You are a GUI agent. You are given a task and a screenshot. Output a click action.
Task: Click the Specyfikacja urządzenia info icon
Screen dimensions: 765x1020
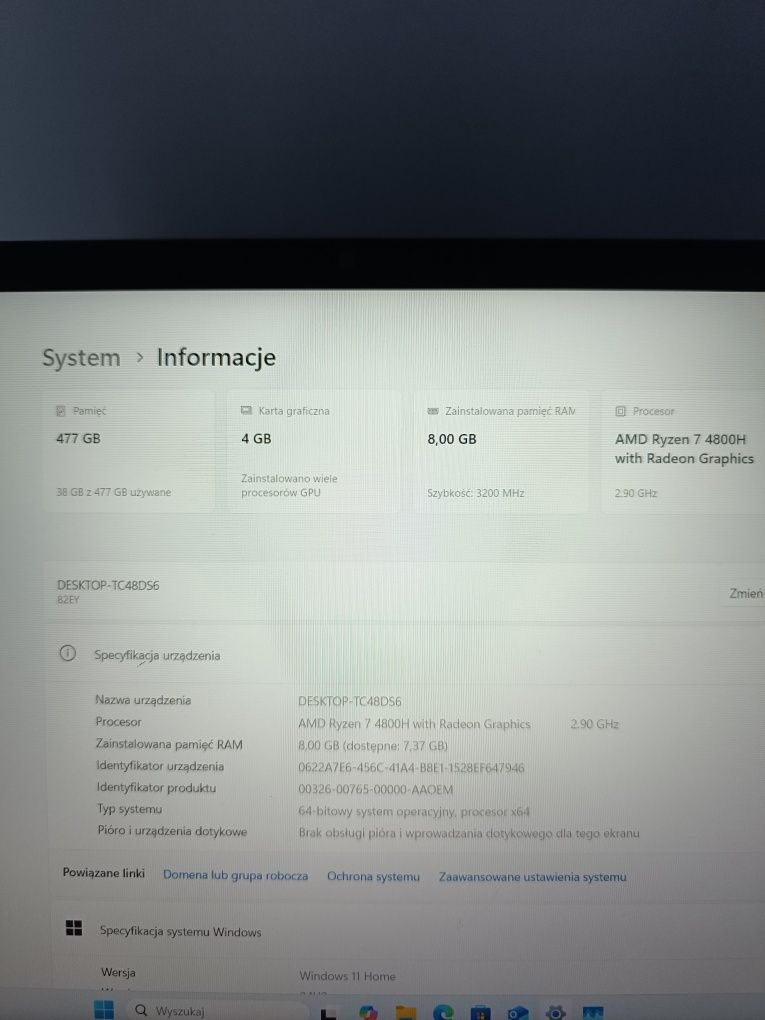[x=67, y=653]
